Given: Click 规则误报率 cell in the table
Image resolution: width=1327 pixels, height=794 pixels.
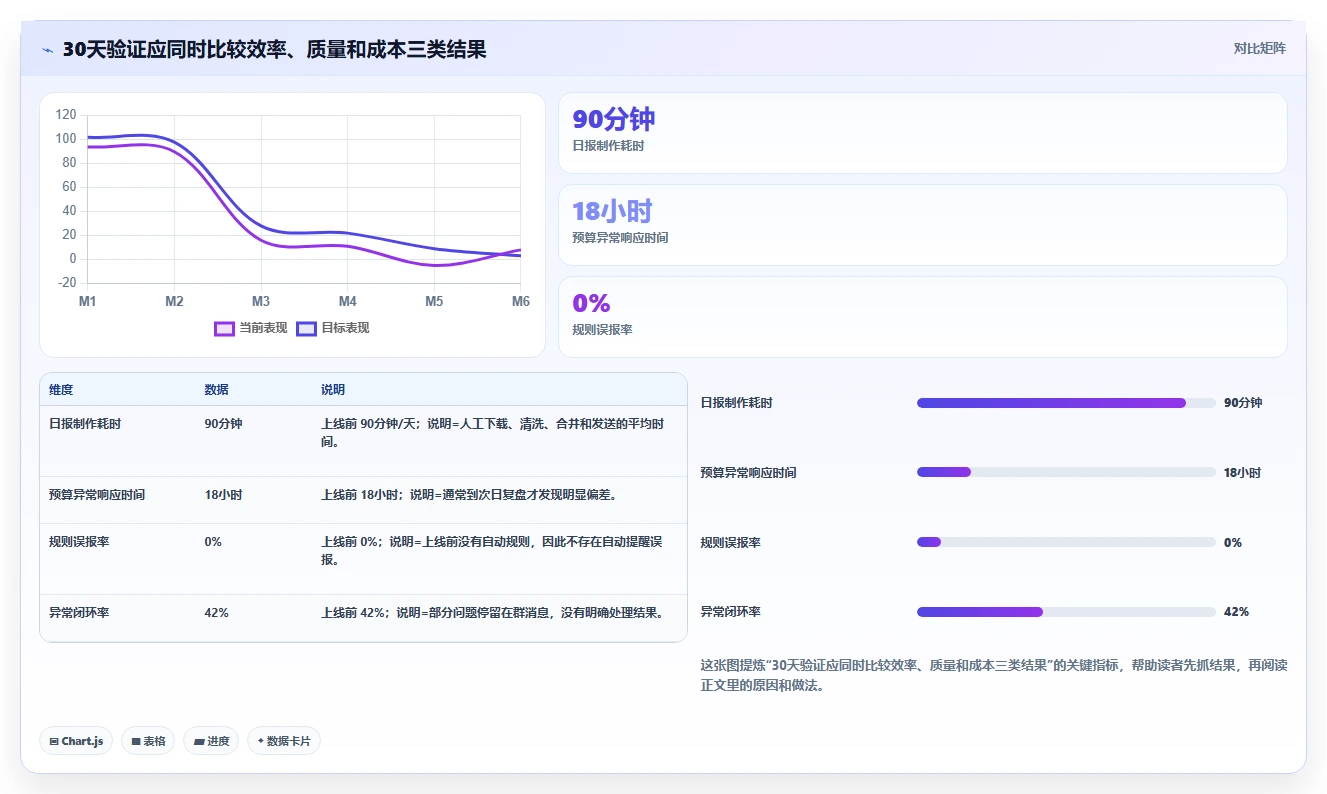Looking at the screenshot, I should [79, 542].
